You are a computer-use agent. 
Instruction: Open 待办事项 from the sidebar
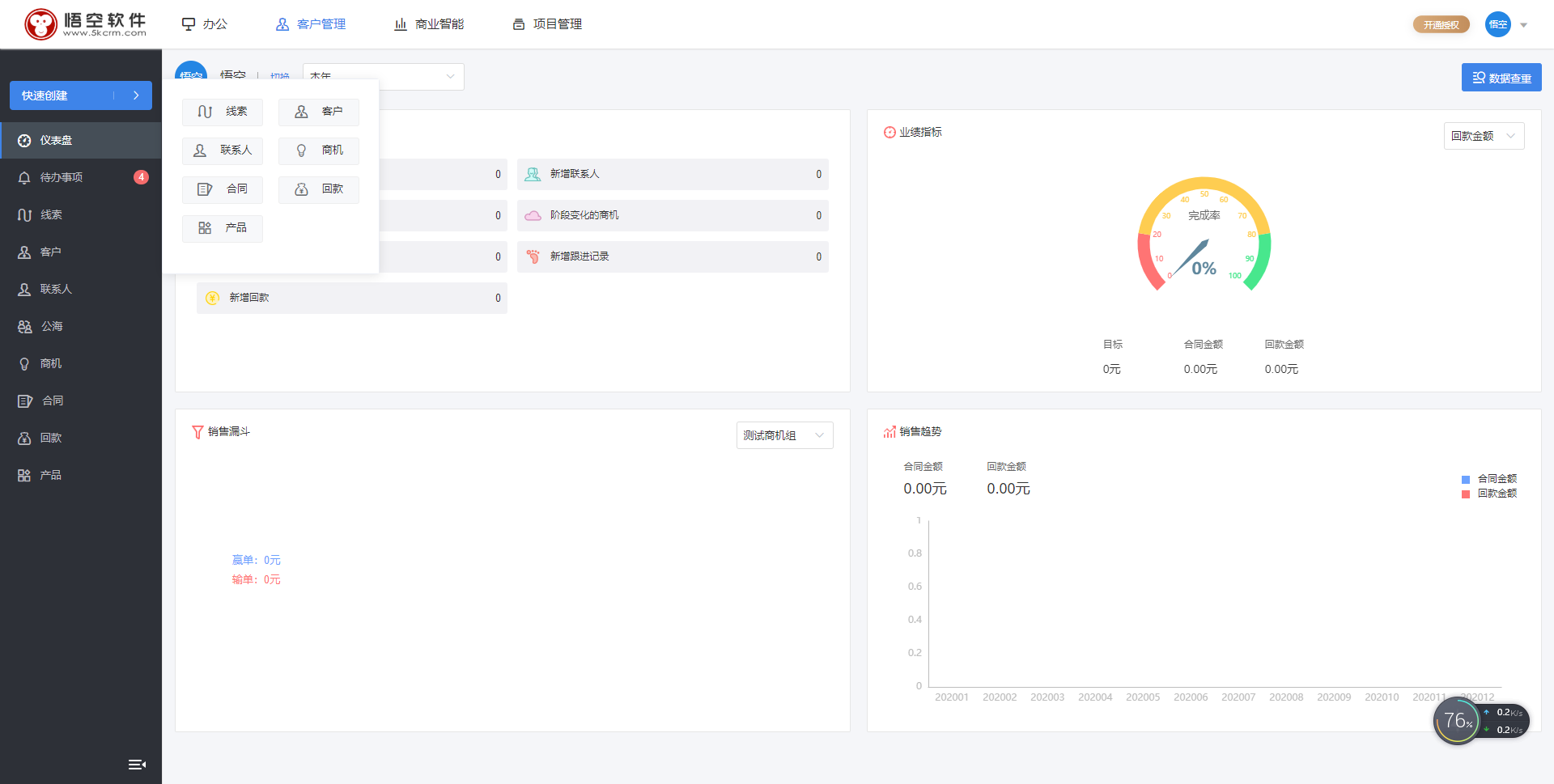[x=62, y=177]
